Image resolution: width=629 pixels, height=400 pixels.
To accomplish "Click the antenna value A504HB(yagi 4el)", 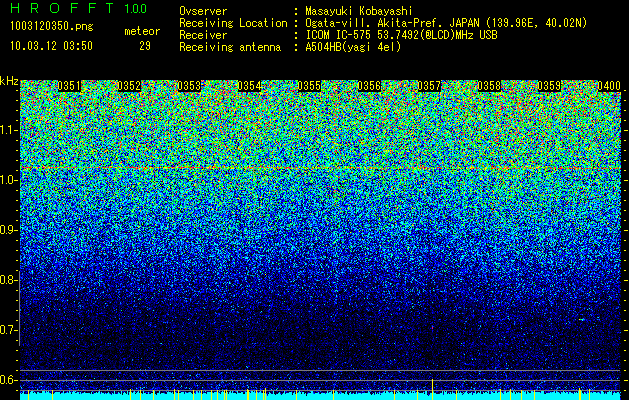I will [353, 47].
